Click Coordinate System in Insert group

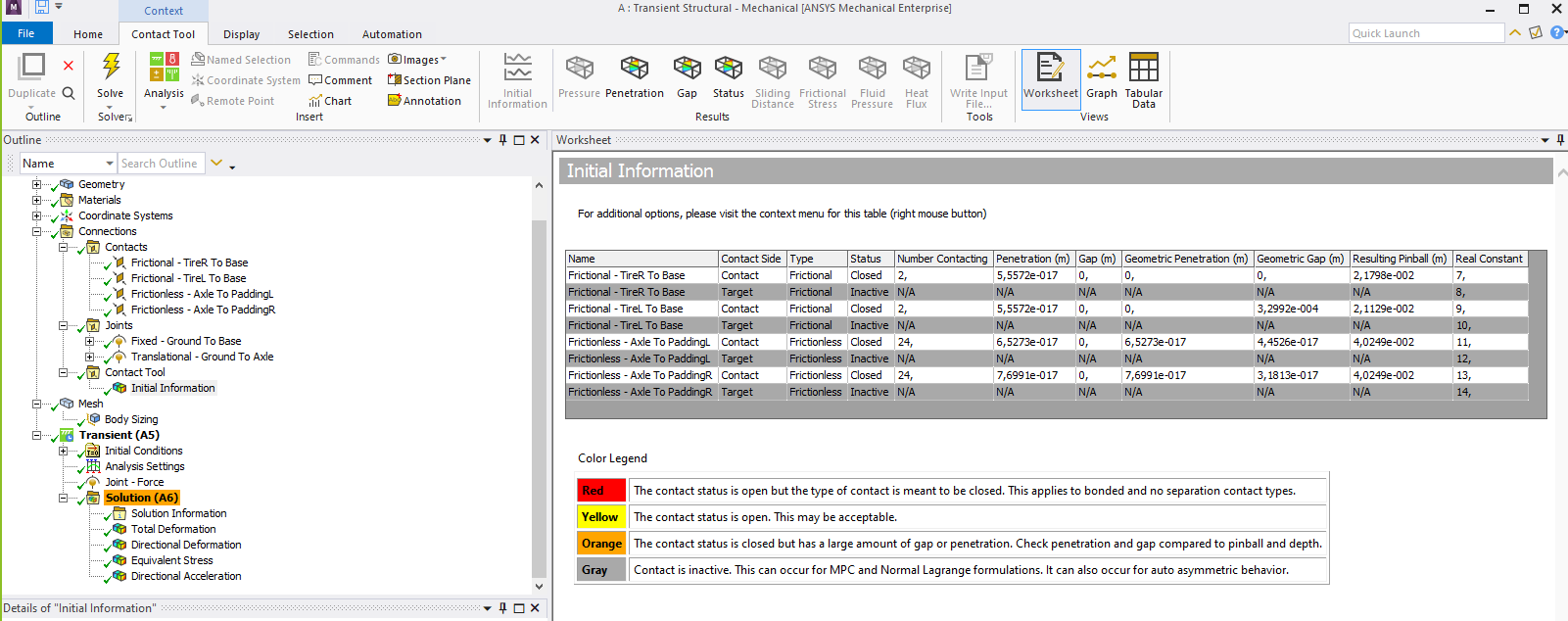tap(246, 80)
